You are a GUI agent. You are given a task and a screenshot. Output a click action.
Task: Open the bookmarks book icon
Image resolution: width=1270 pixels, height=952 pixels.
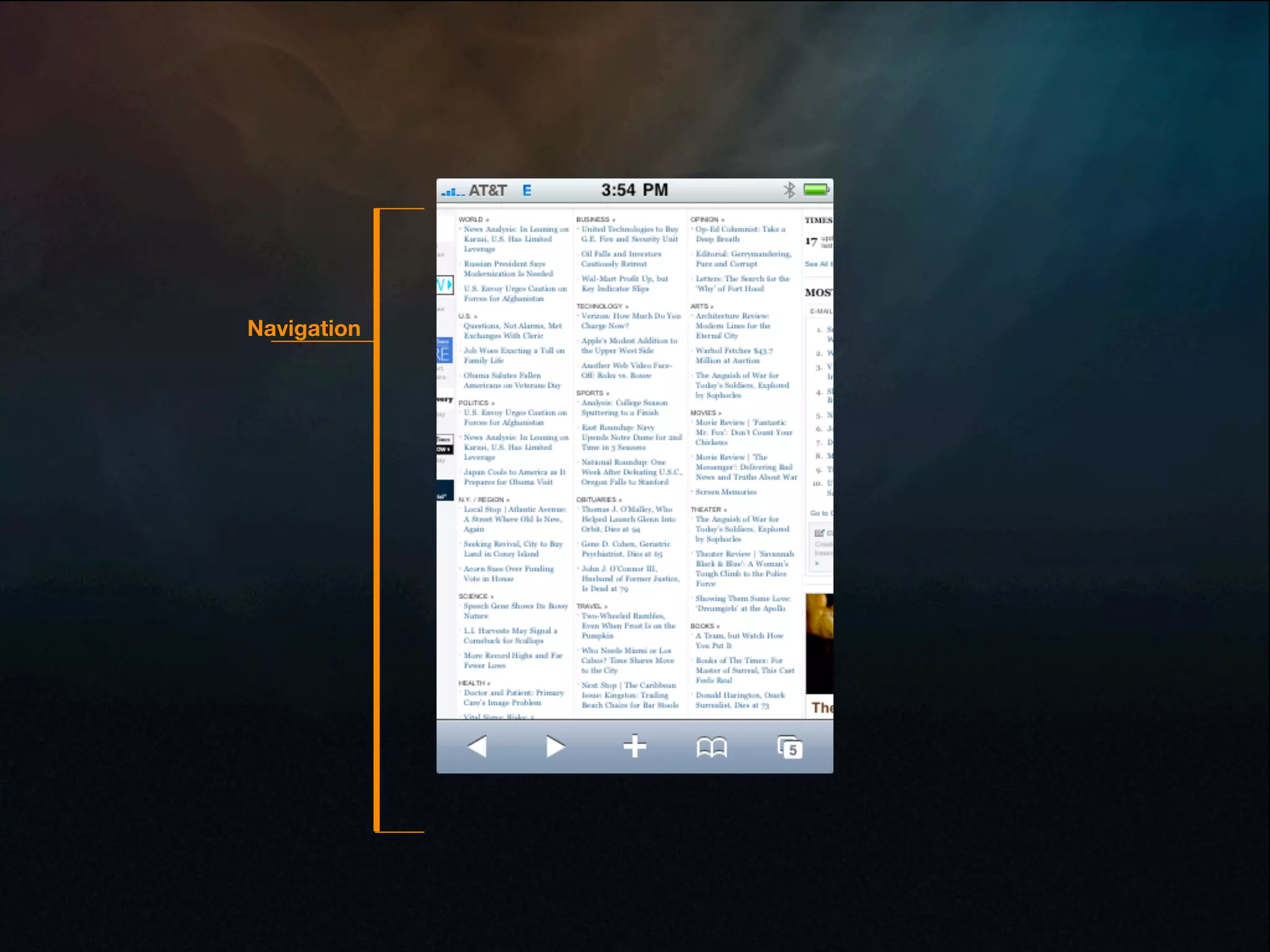click(711, 747)
